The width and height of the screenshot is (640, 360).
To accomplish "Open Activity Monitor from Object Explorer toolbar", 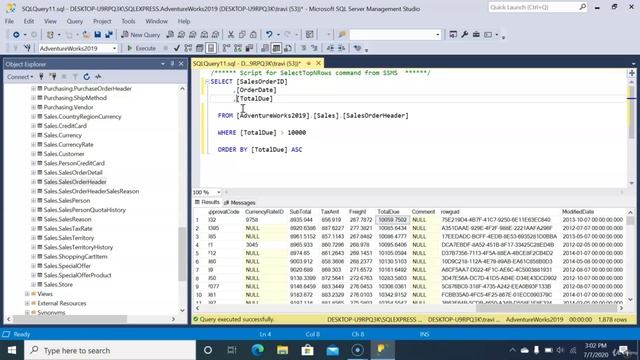I will (98, 76).
